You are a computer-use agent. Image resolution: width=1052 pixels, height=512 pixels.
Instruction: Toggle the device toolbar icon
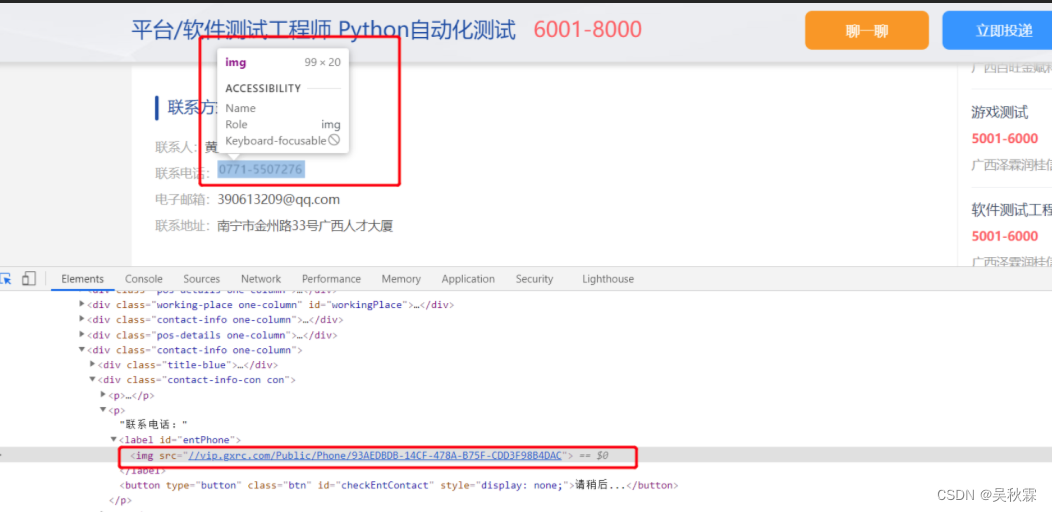[x=28, y=278]
